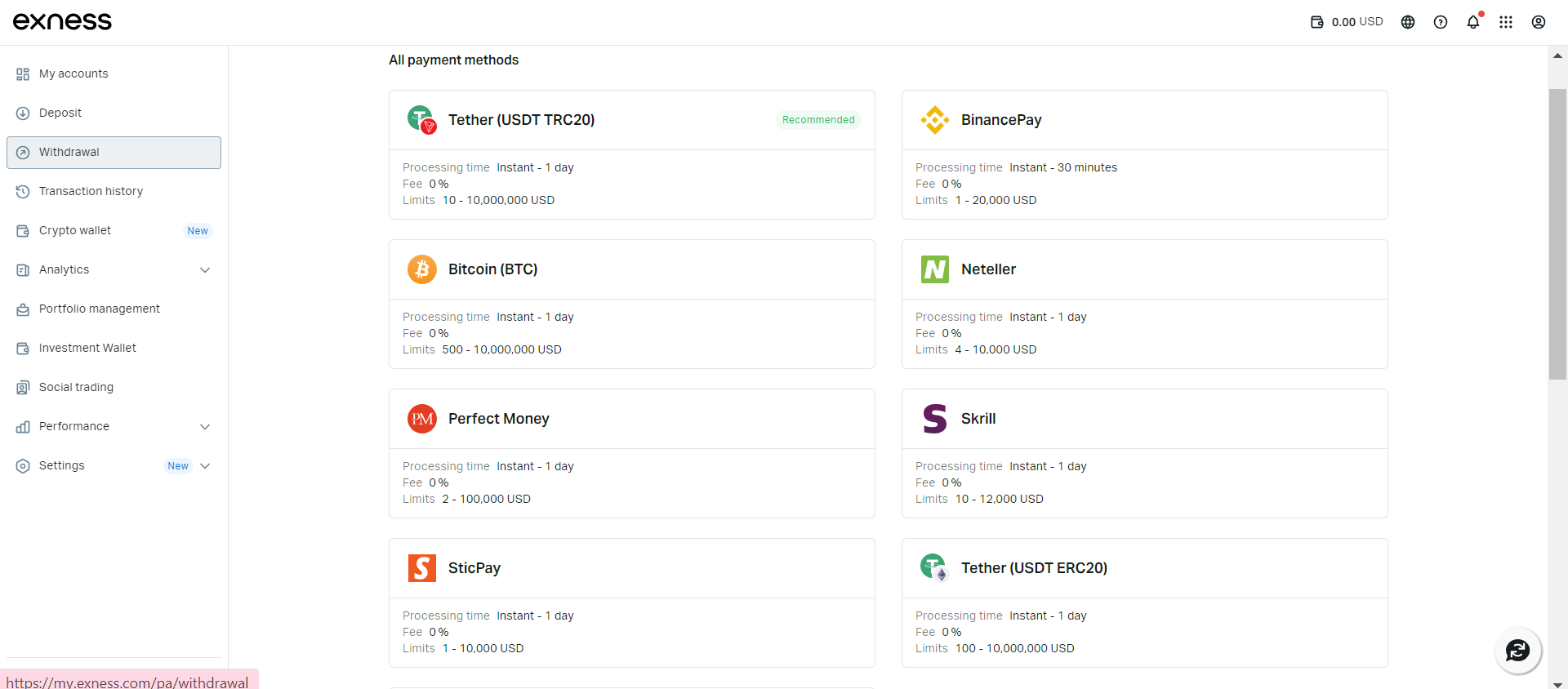The height and width of the screenshot is (689, 1568).
Task: Click Skrill limits 10 - 12,000 USD
Action: [999, 500]
